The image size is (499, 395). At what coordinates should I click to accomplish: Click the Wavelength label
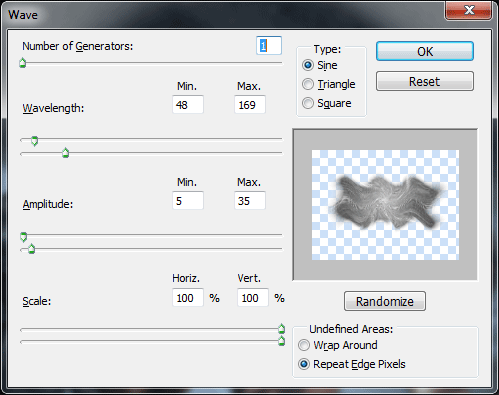click(x=53, y=108)
